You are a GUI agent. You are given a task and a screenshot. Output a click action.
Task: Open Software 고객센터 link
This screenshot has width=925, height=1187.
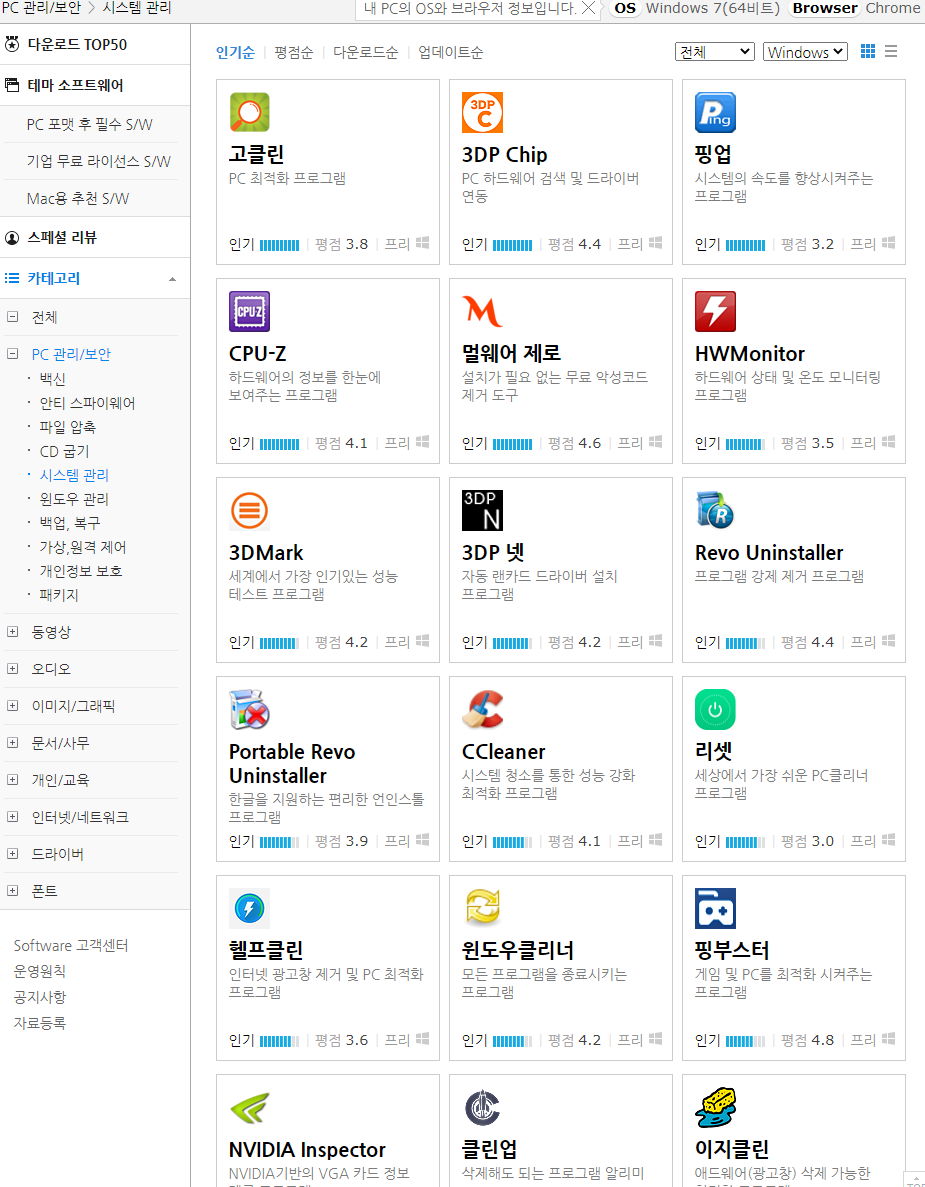click(x=71, y=946)
